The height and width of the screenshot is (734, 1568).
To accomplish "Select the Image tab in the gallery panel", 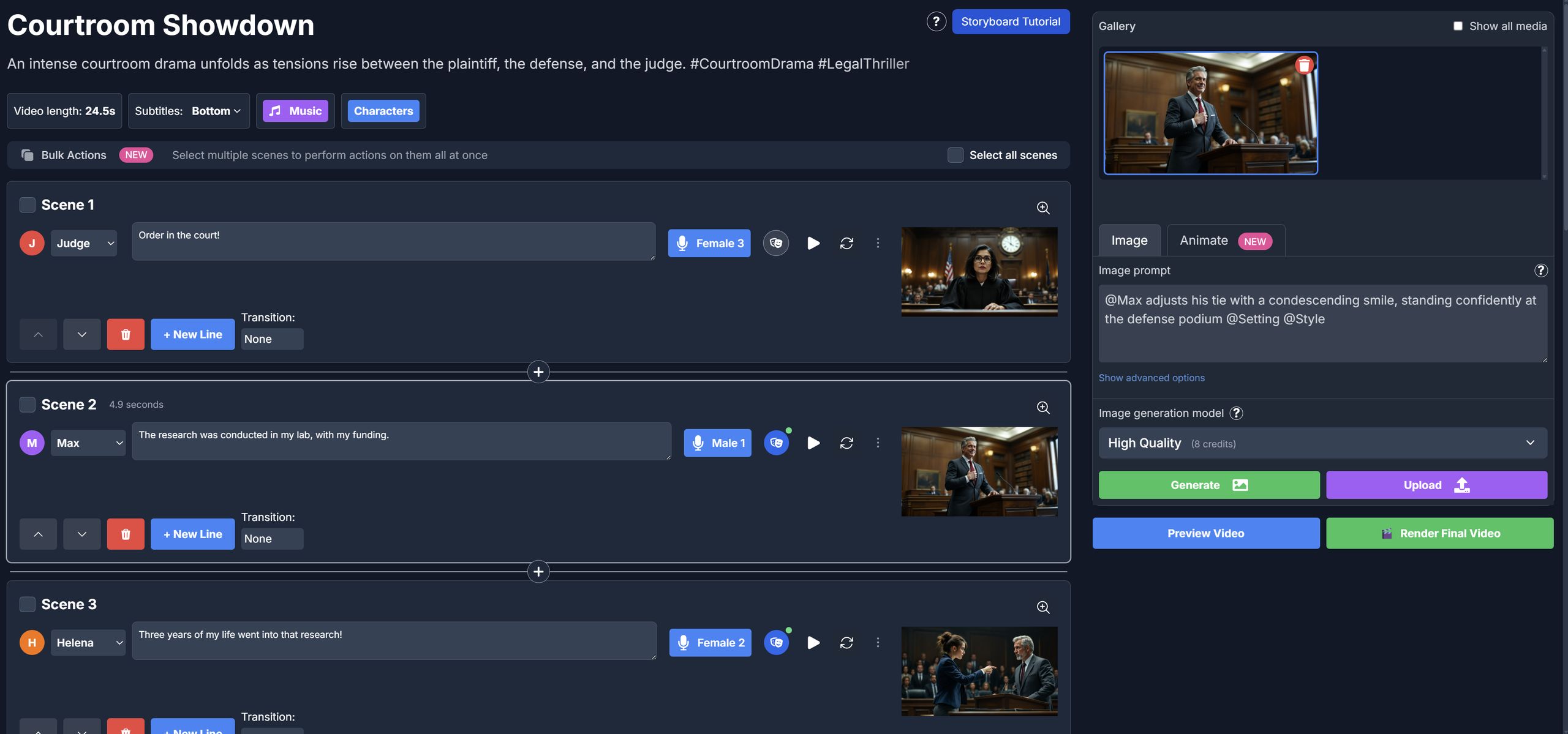I will [1129, 240].
